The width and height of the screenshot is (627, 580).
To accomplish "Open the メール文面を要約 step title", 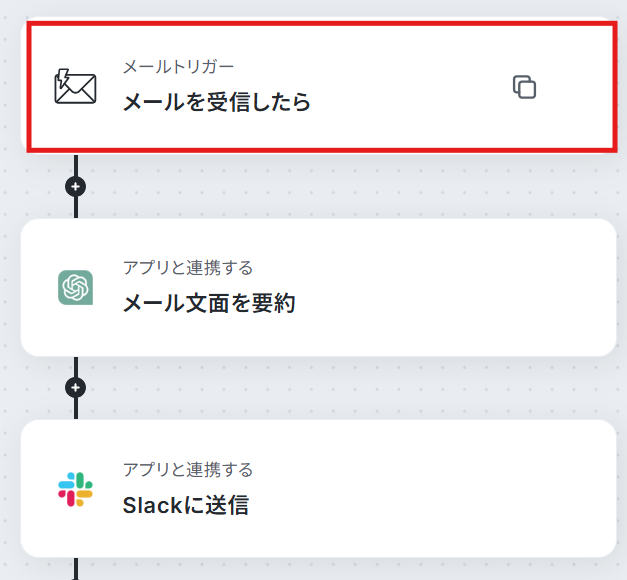I will click(209, 303).
